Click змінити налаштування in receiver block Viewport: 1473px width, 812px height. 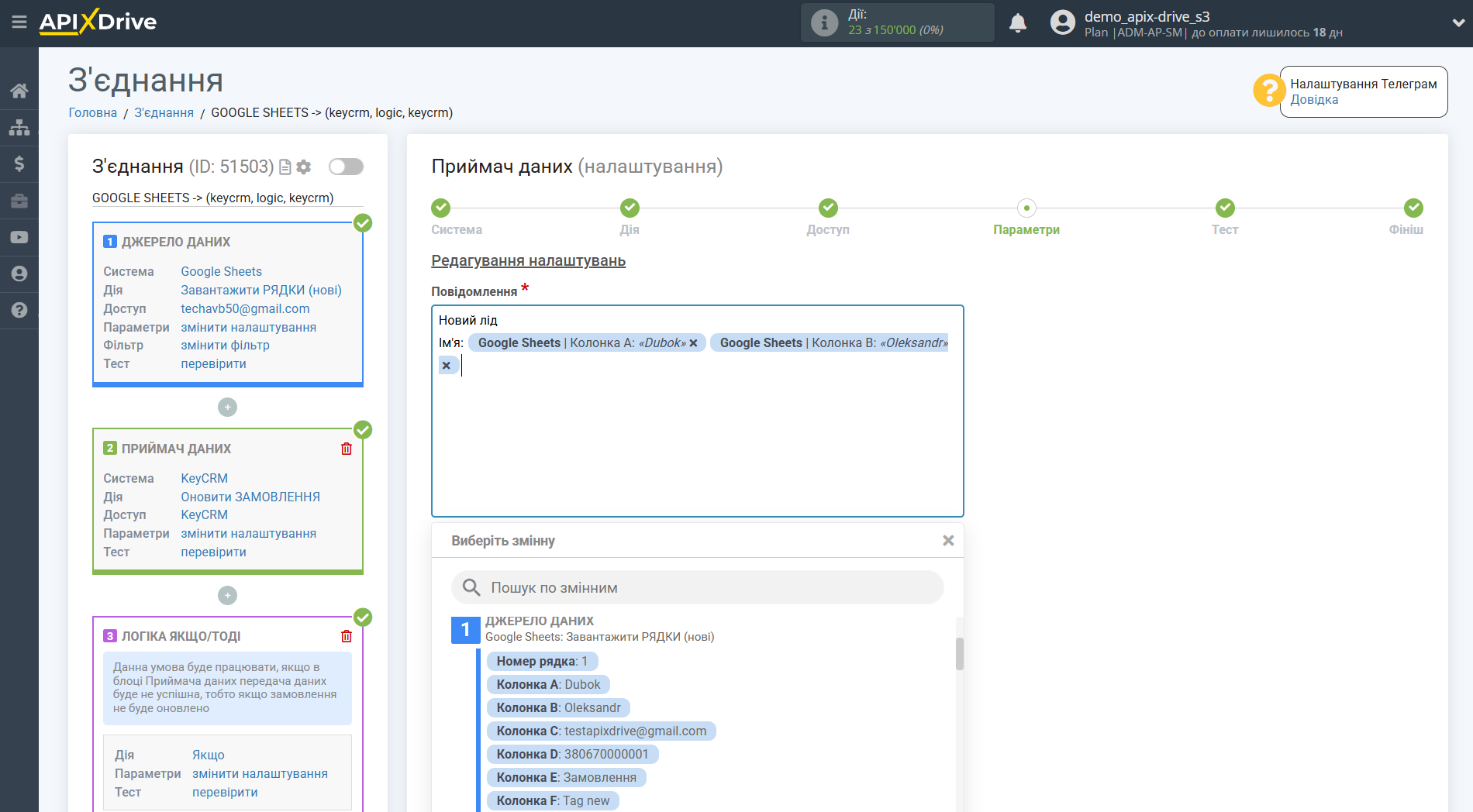(248, 533)
